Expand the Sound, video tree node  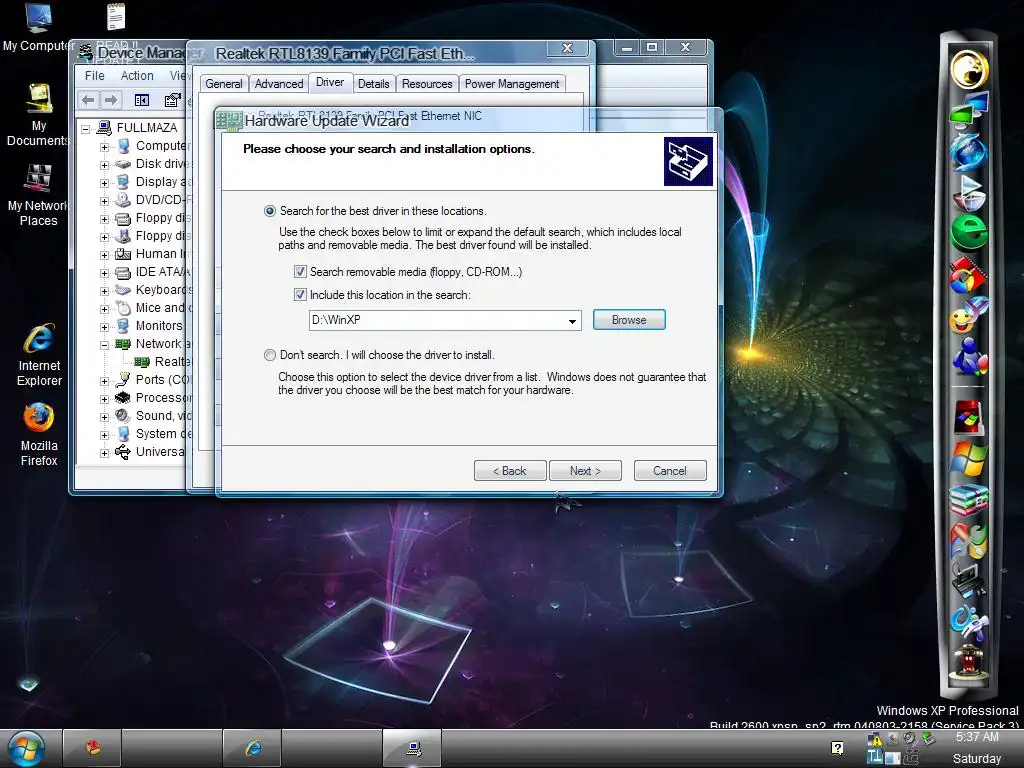pyautogui.click(x=104, y=417)
